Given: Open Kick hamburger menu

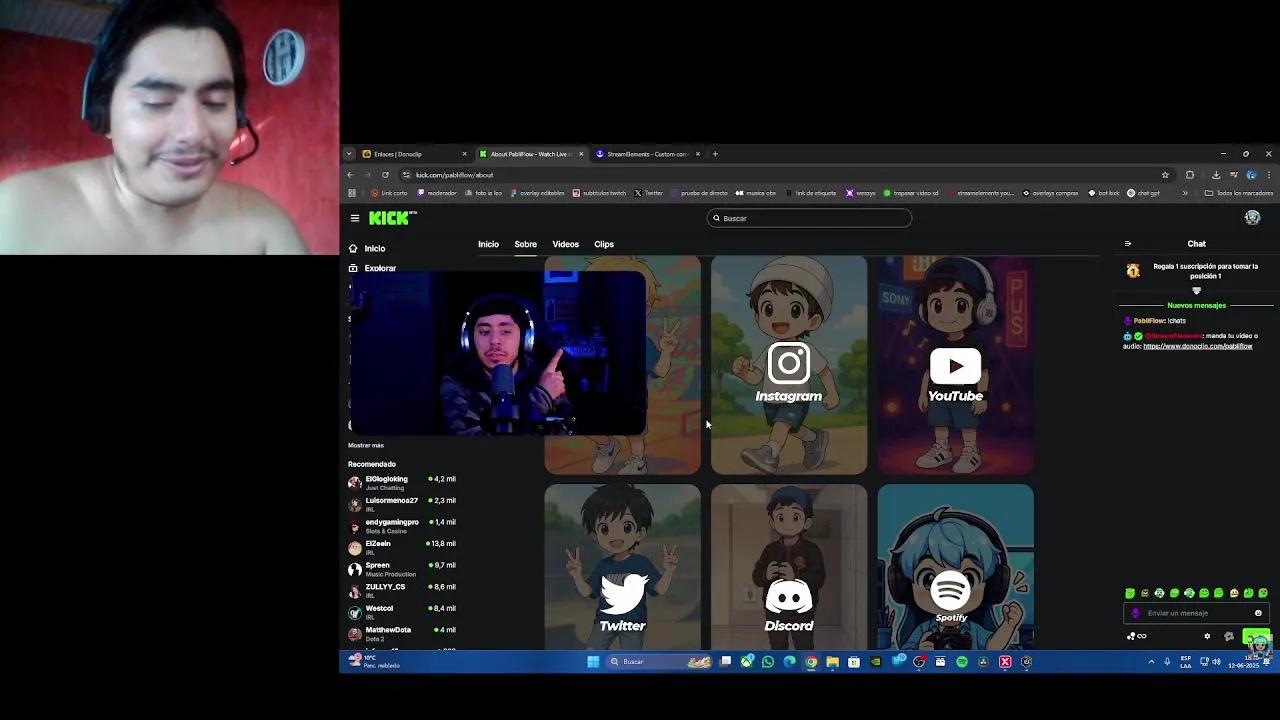Looking at the screenshot, I should [x=354, y=218].
